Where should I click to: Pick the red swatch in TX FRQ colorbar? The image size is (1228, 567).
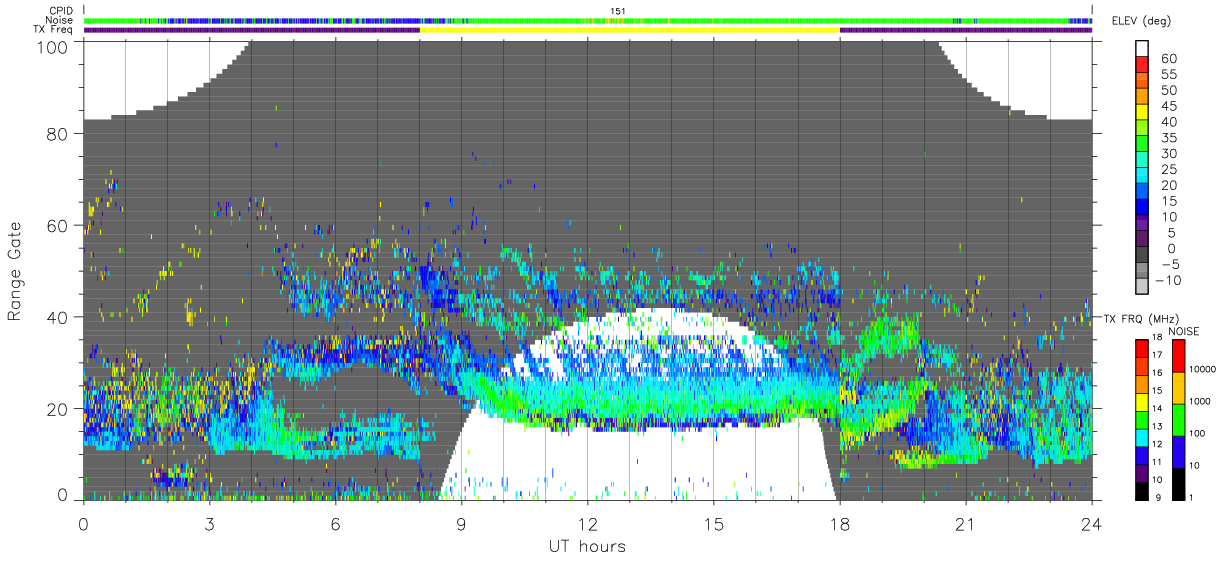[1142, 348]
